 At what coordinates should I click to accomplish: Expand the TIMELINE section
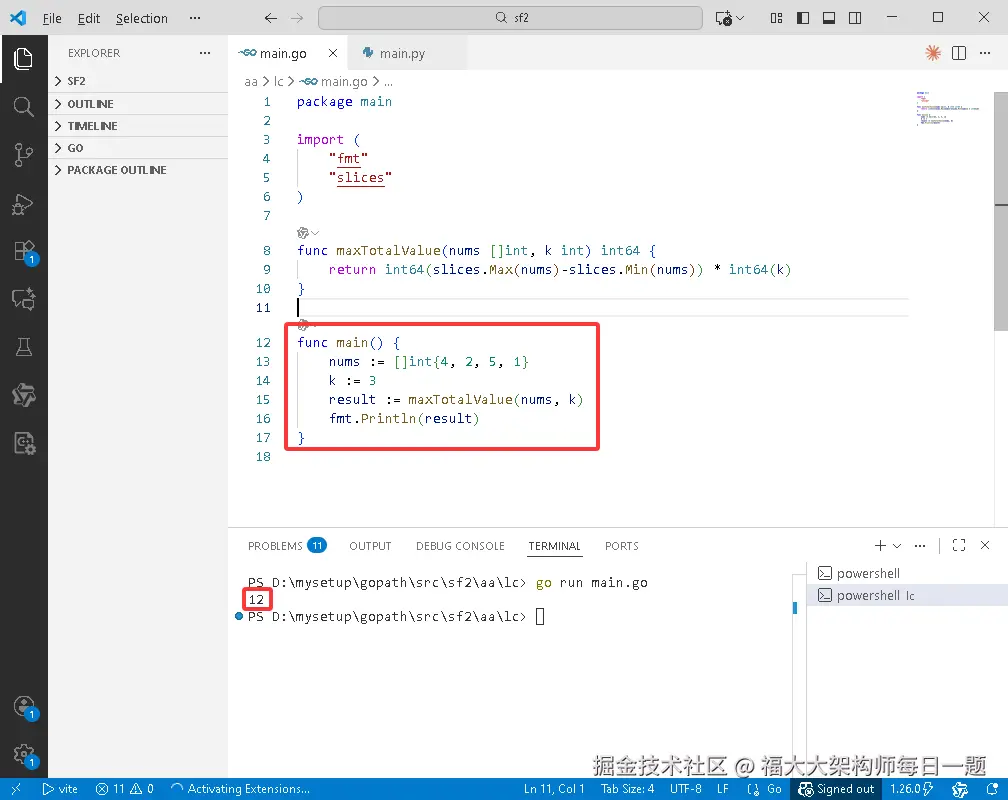click(138, 125)
